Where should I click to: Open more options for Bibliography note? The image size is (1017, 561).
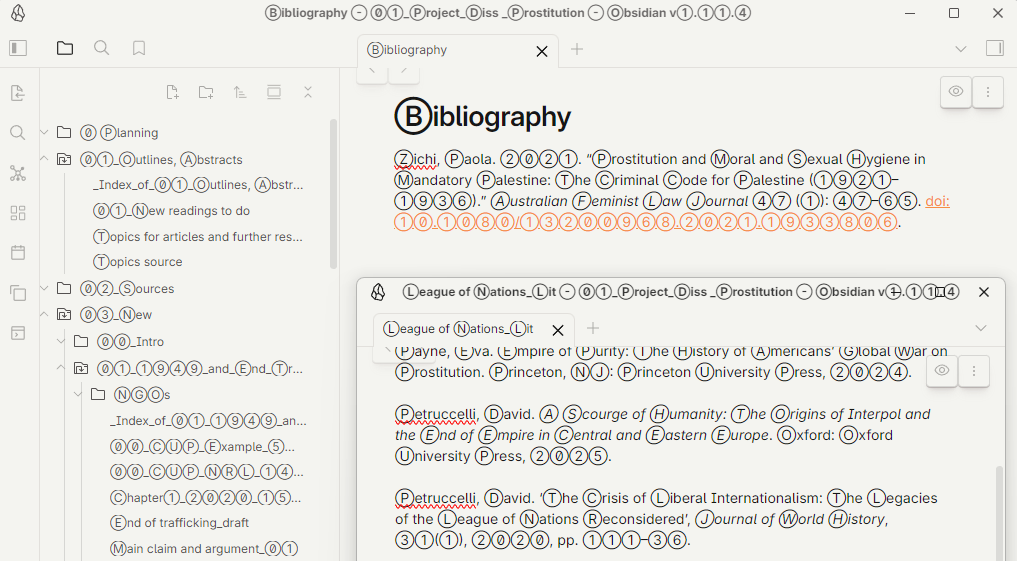click(988, 92)
